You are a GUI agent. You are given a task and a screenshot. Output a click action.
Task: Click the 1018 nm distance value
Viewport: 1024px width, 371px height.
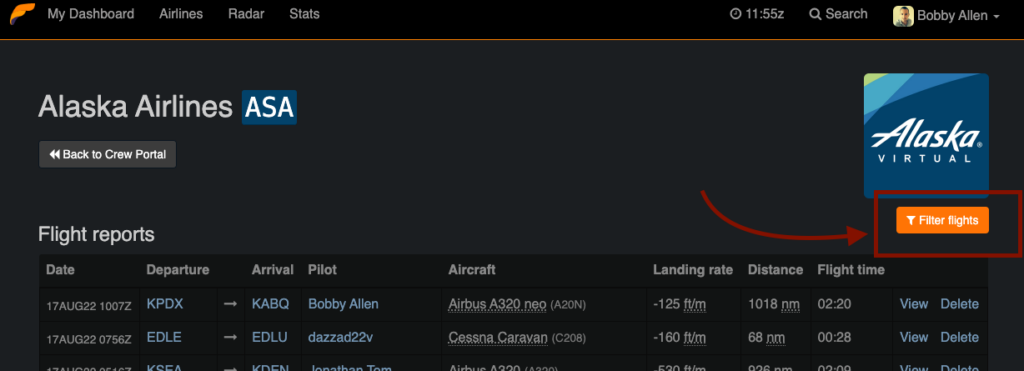tap(774, 304)
